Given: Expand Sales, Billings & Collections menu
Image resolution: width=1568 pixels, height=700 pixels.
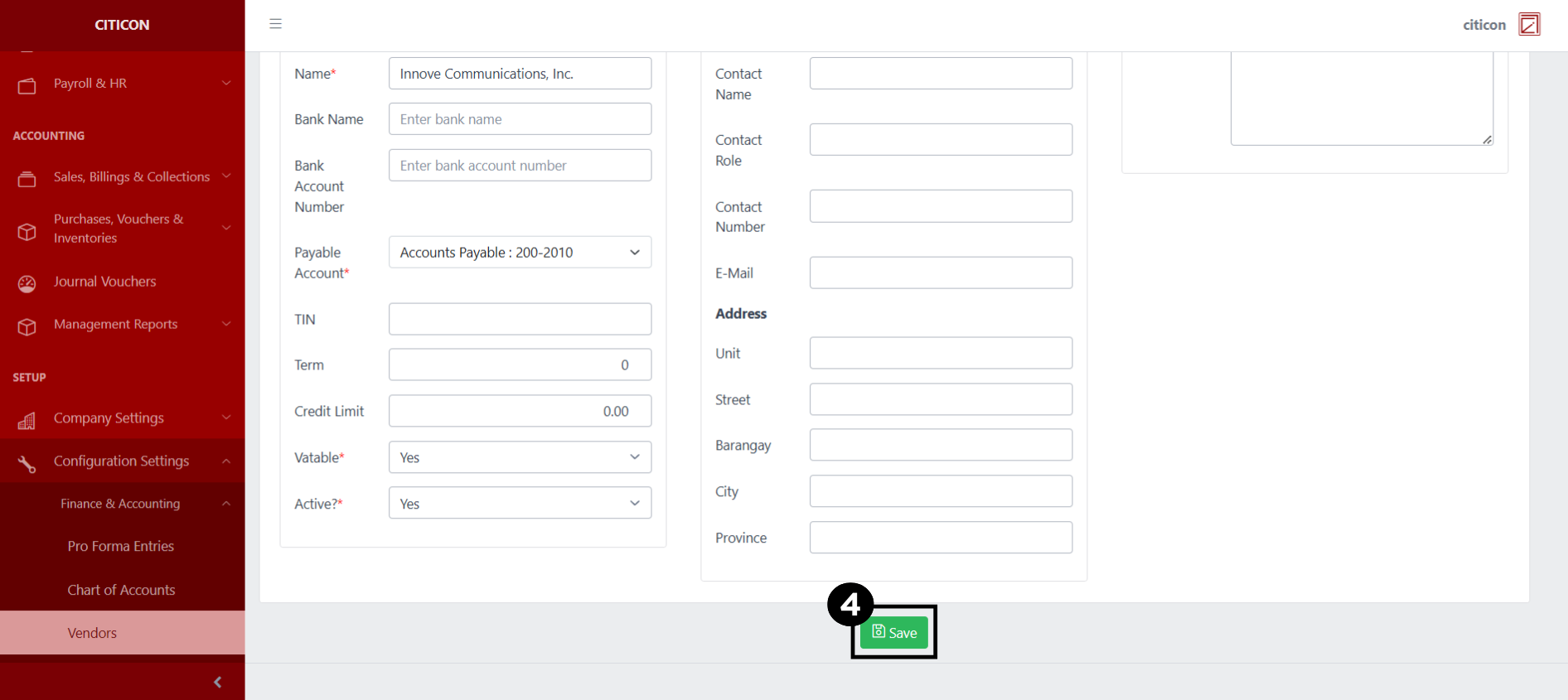Looking at the screenshot, I should (131, 177).
